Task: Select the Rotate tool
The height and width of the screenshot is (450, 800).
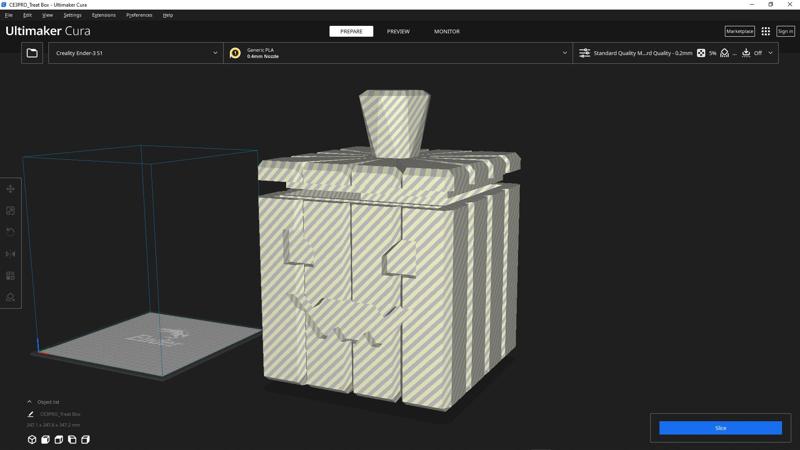Action: click(10, 232)
